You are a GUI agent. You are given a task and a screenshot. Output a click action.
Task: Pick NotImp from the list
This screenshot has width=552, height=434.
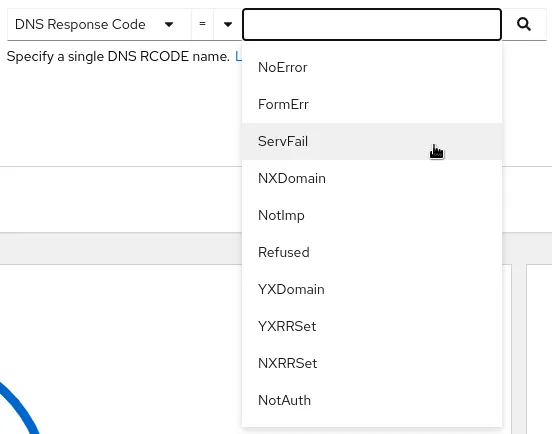(x=372, y=215)
